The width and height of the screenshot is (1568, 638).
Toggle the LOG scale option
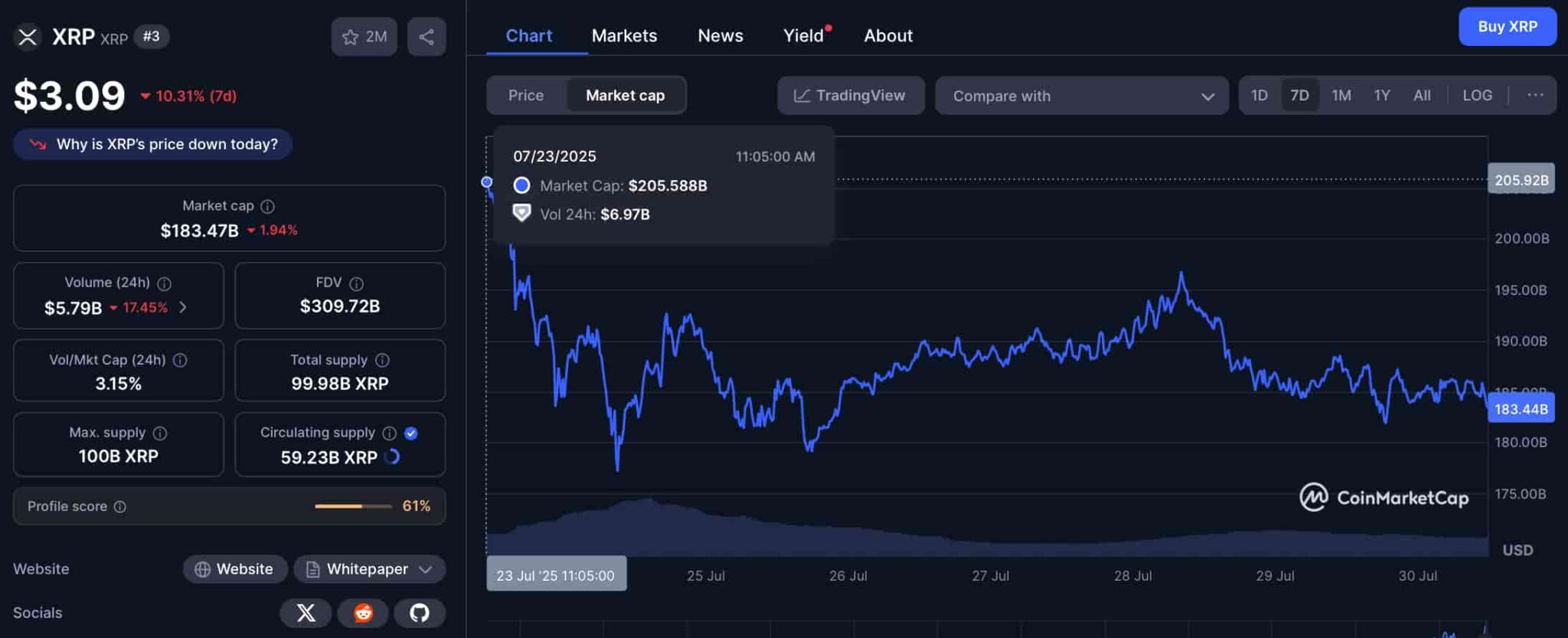click(x=1477, y=95)
